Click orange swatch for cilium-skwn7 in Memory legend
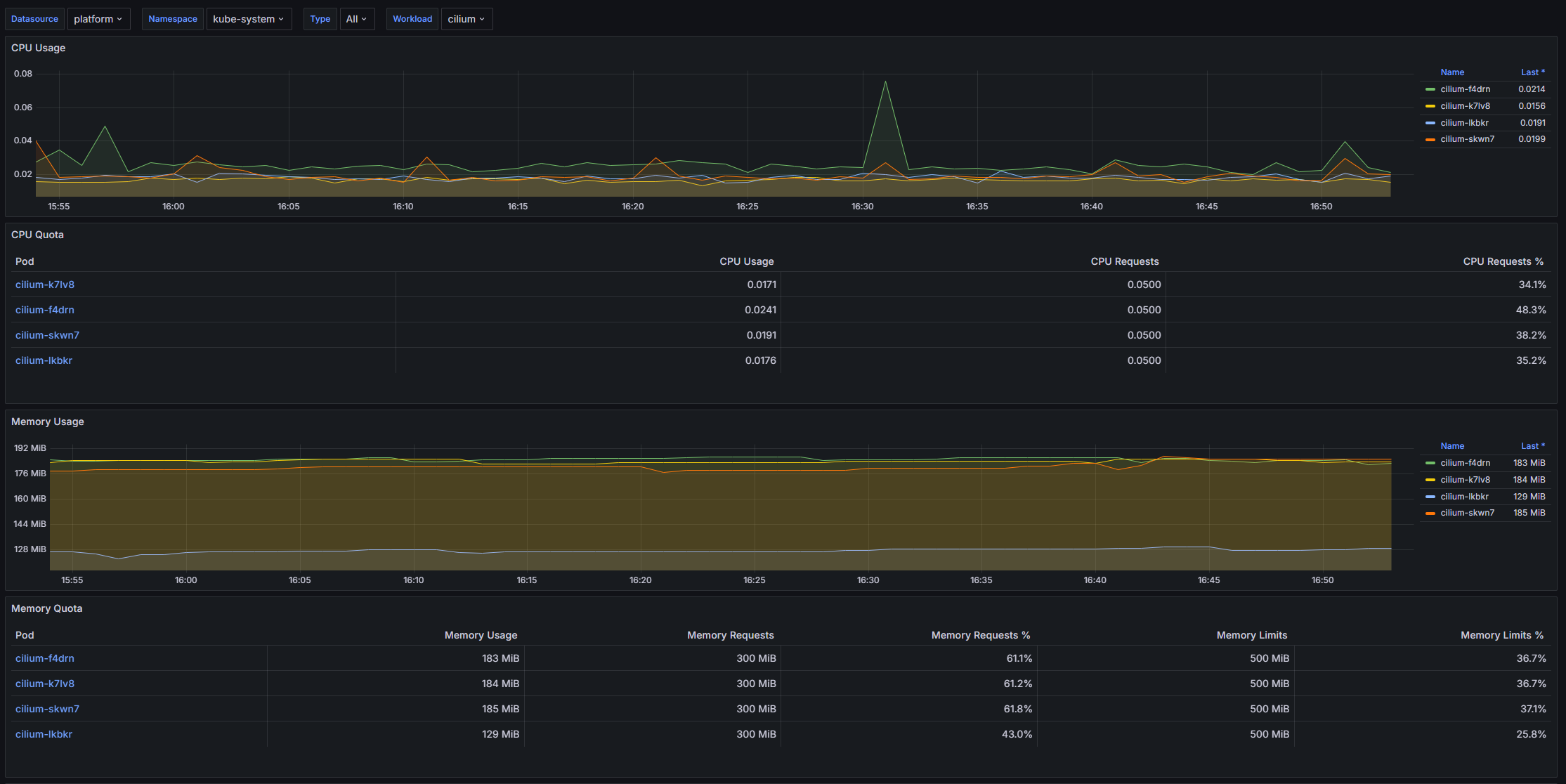 pos(1430,514)
